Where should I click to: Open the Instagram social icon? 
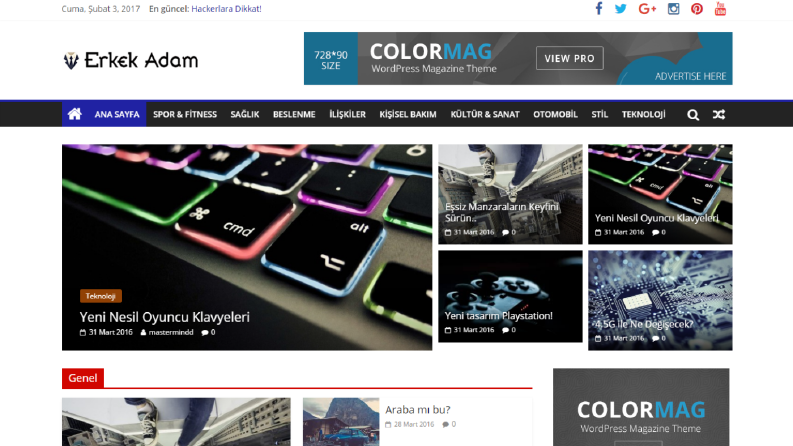point(673,9)
